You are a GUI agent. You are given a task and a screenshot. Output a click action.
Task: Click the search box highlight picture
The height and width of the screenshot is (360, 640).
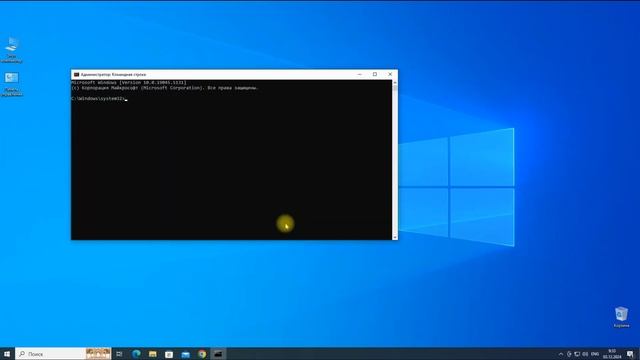coord(98,354)
